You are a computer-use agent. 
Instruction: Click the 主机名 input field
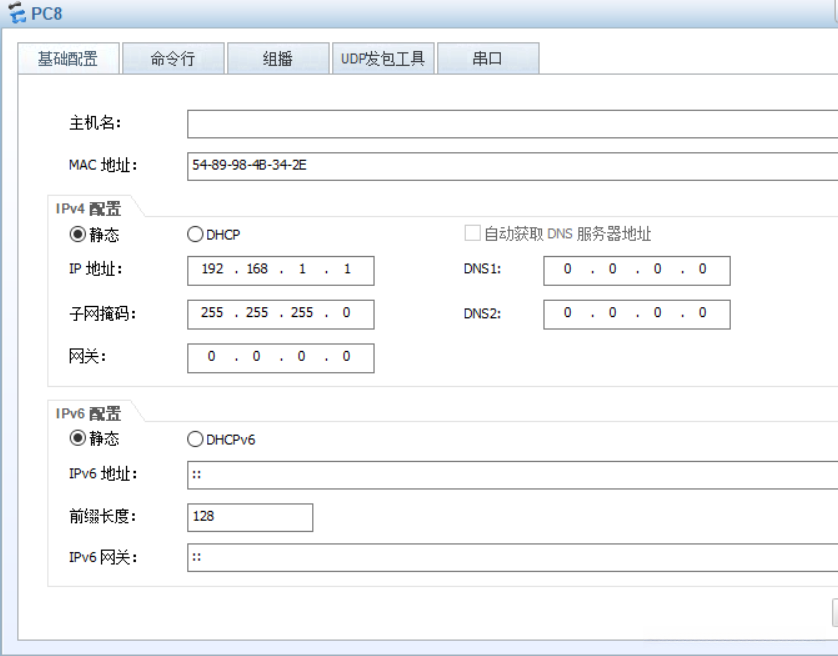[513, 124]
